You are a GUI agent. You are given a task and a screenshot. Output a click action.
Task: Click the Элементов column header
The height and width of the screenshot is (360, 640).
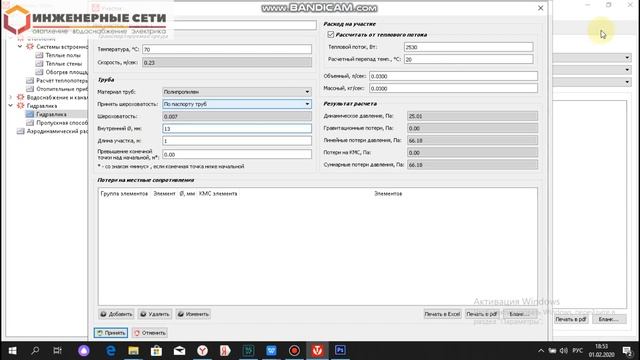tap(388, 193)
